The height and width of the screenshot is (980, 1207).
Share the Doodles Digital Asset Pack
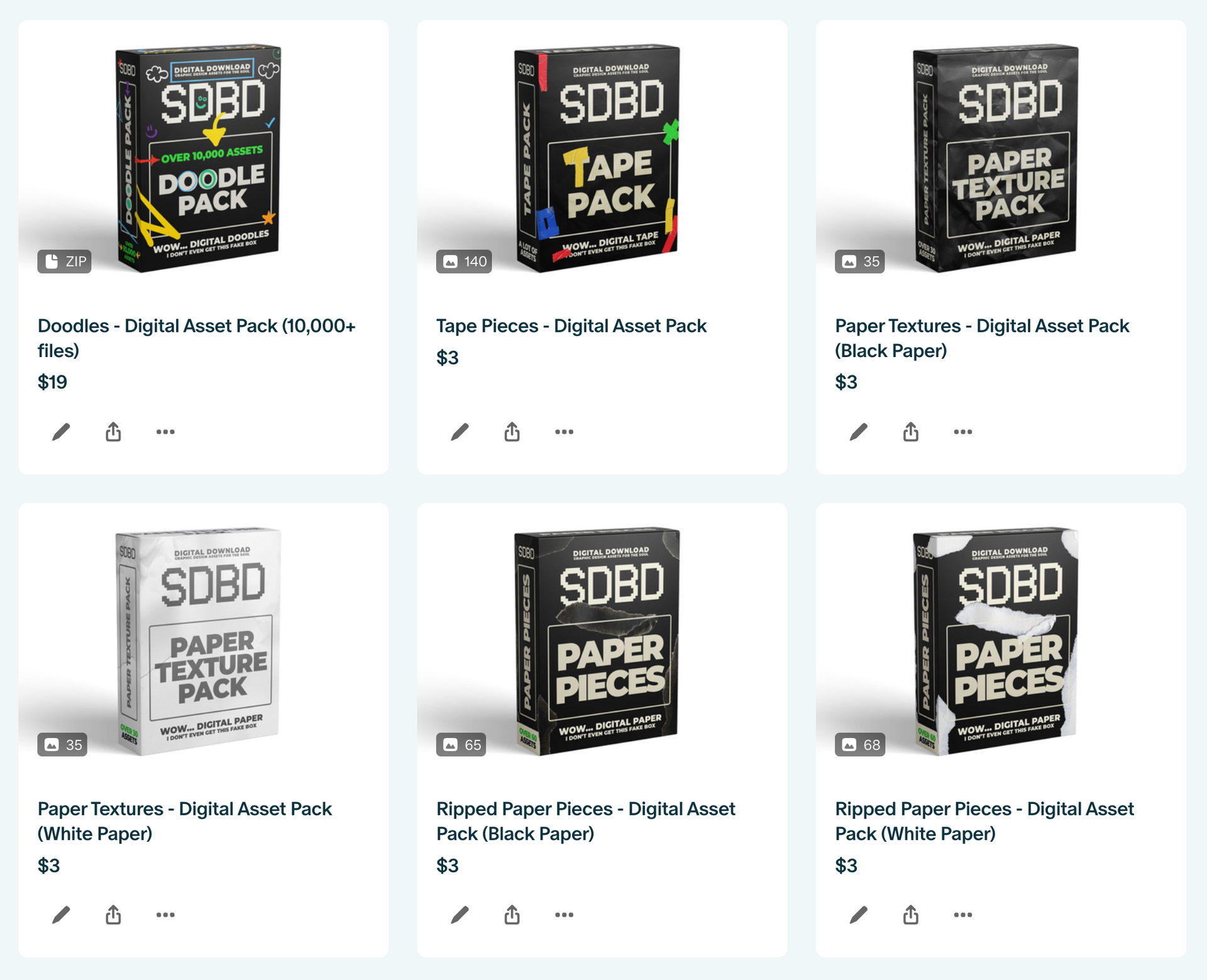click(x=113, y=432)
